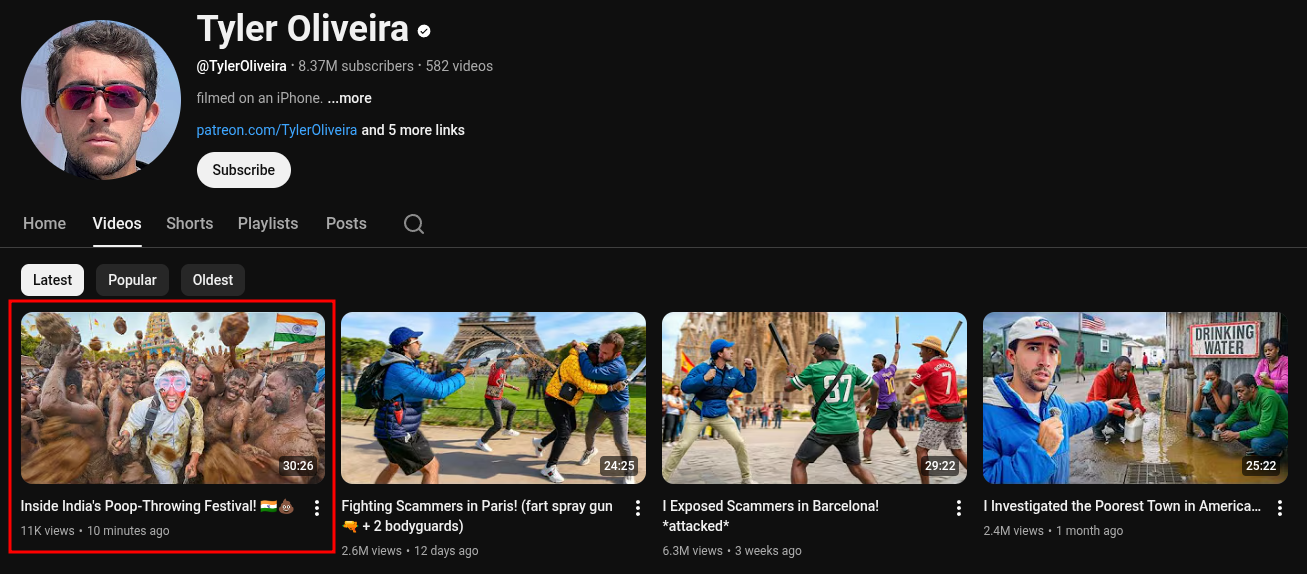
Task: Click 'filmed on an iPhone.' description text
Action: [x=260, y=98]
